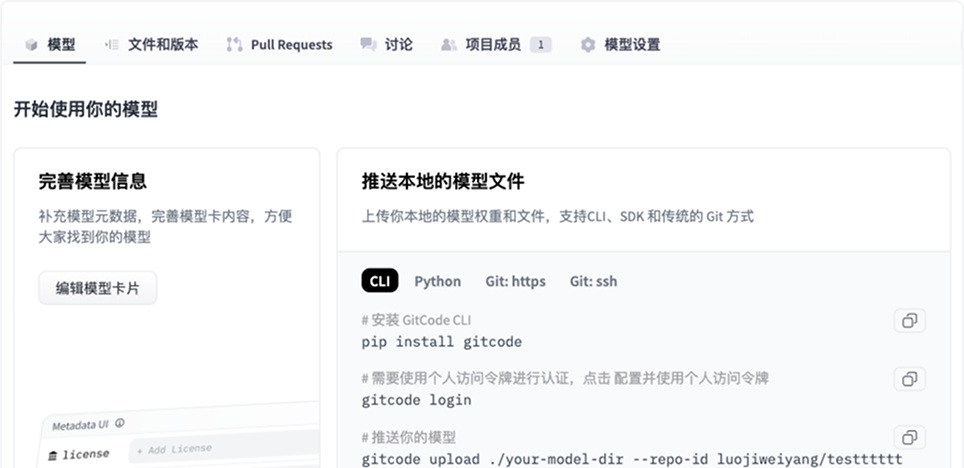Click the cube icon on the 模型 tab
The height and width of the screenshot is (468, 964).
point(32,45)
